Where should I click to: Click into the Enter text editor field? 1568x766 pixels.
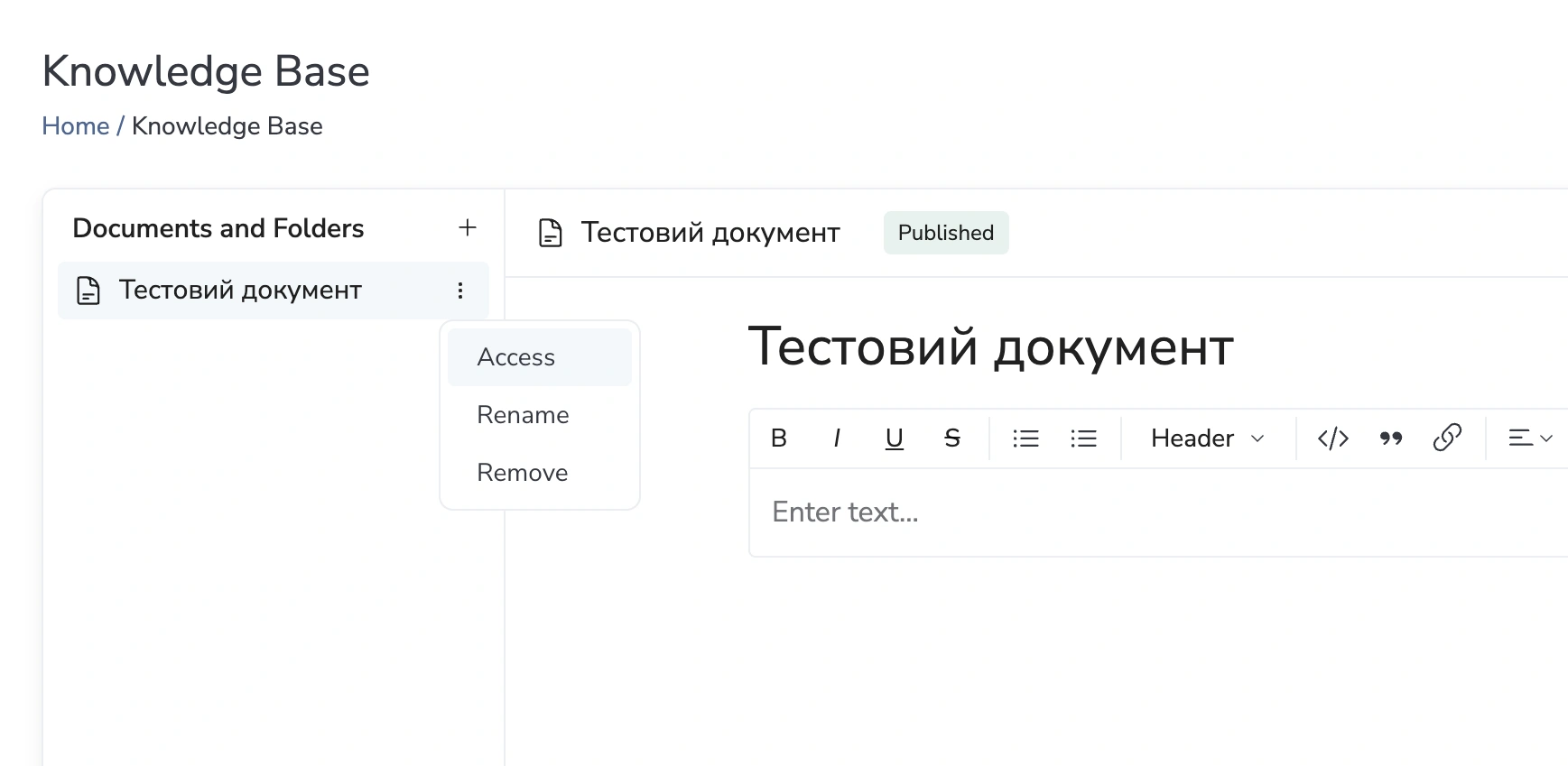click(1158, 512)
